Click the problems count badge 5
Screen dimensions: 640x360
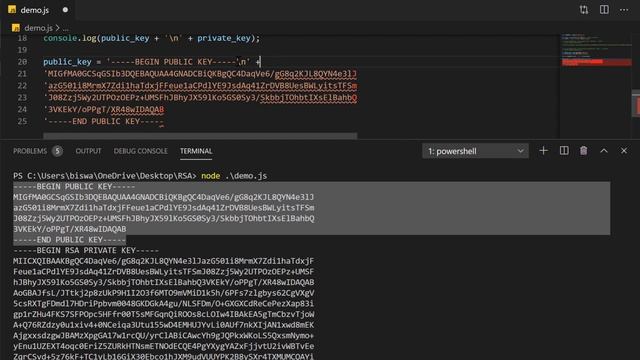point(58,151)
